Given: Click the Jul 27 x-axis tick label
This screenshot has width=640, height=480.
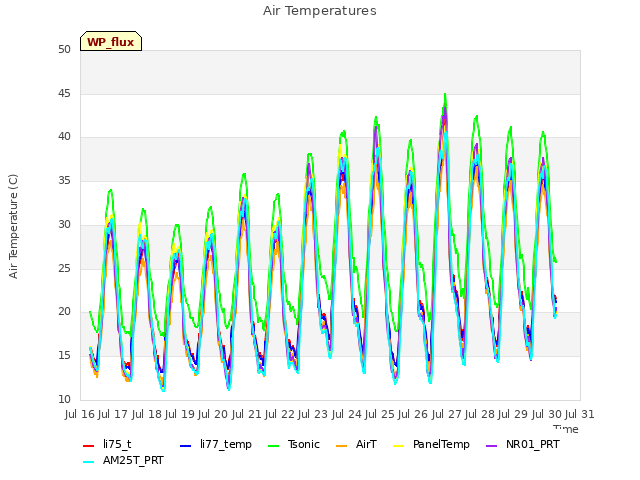Looking at the screenshot, I should click(x=446, y=414).
